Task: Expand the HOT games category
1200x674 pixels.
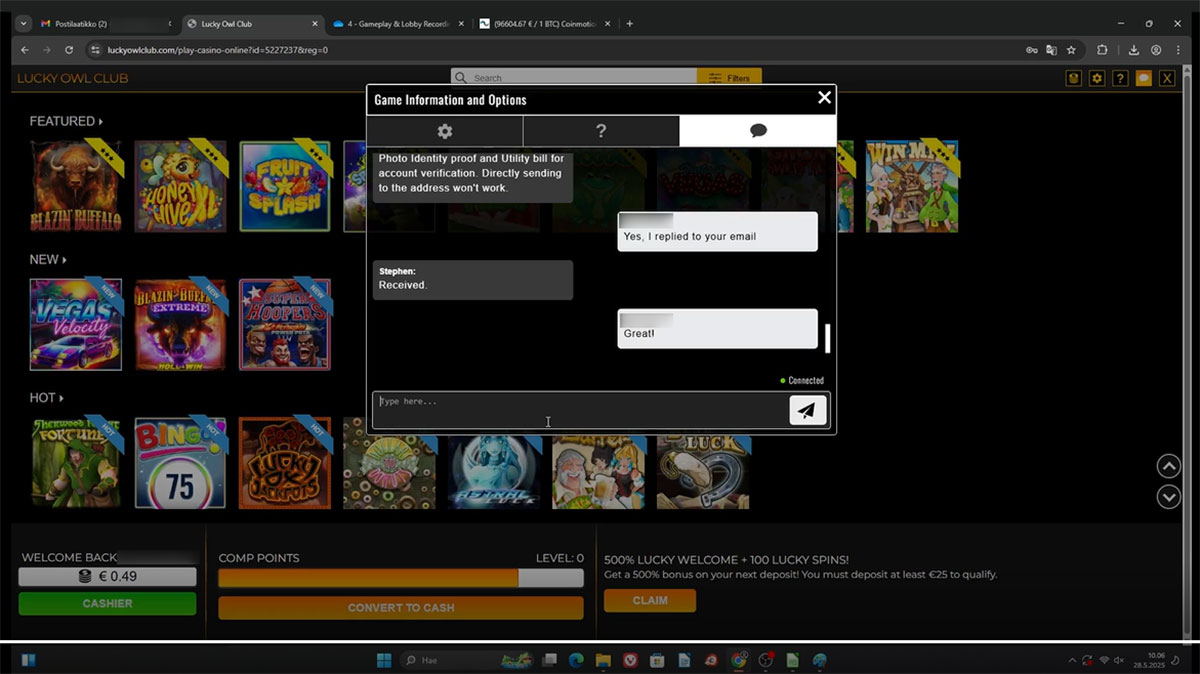Action: pyautogui.click(x=46, y=397)
